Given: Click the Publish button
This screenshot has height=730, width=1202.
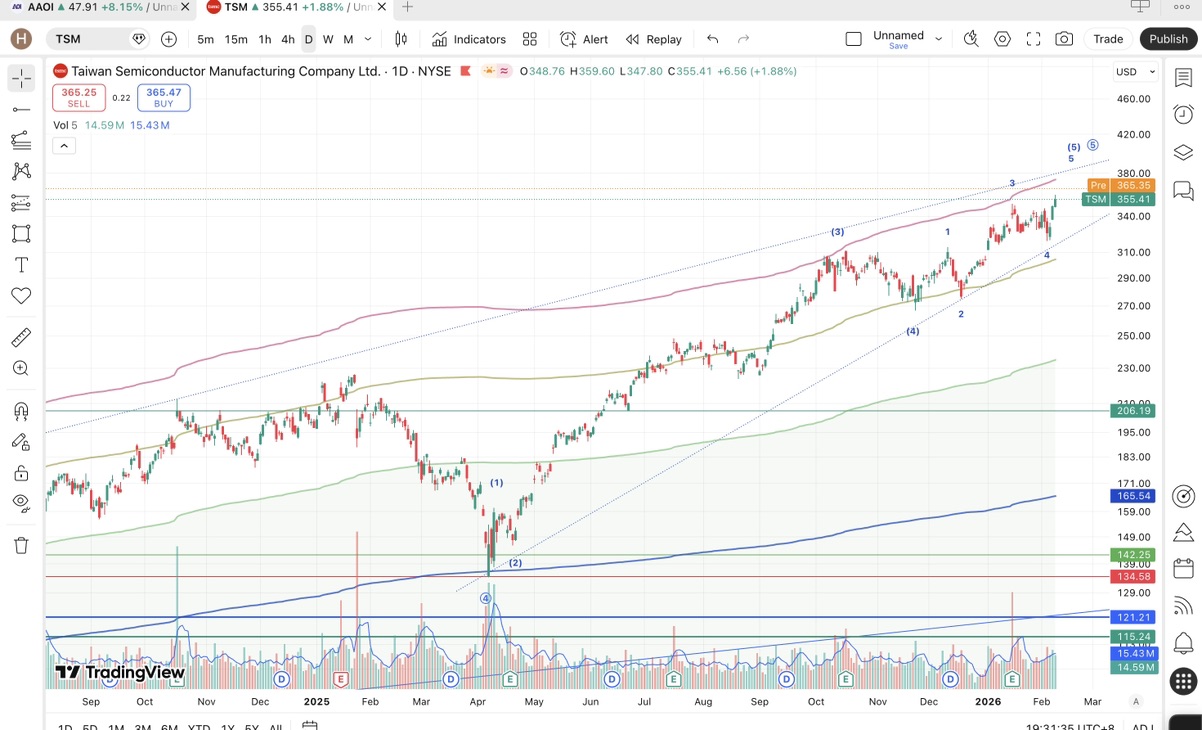Looking at the screenshot, I should click(x=1167, y=39).
